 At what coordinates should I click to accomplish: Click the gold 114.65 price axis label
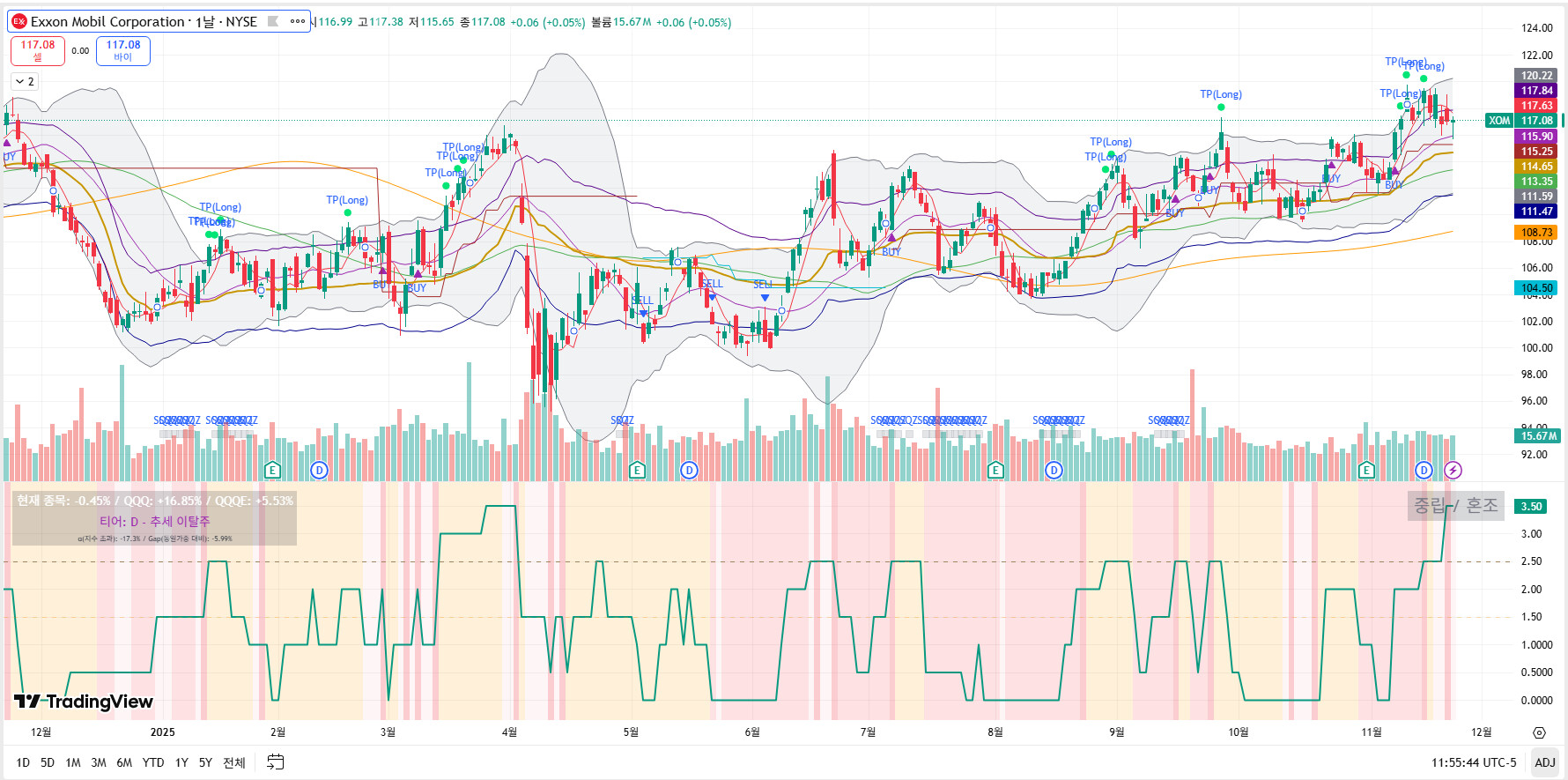tap(1536, 167)
